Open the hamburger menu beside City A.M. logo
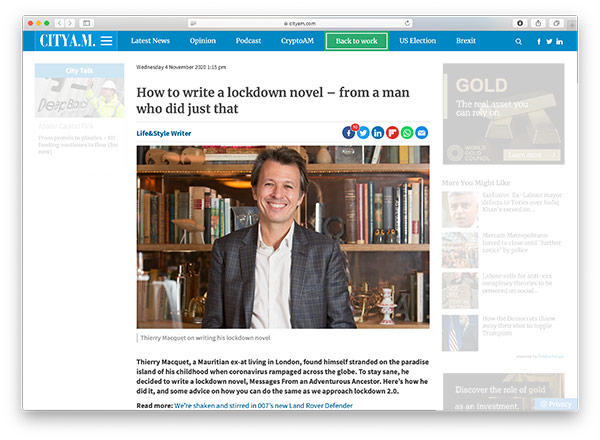 pyautogui.click(x=106, y=41)
